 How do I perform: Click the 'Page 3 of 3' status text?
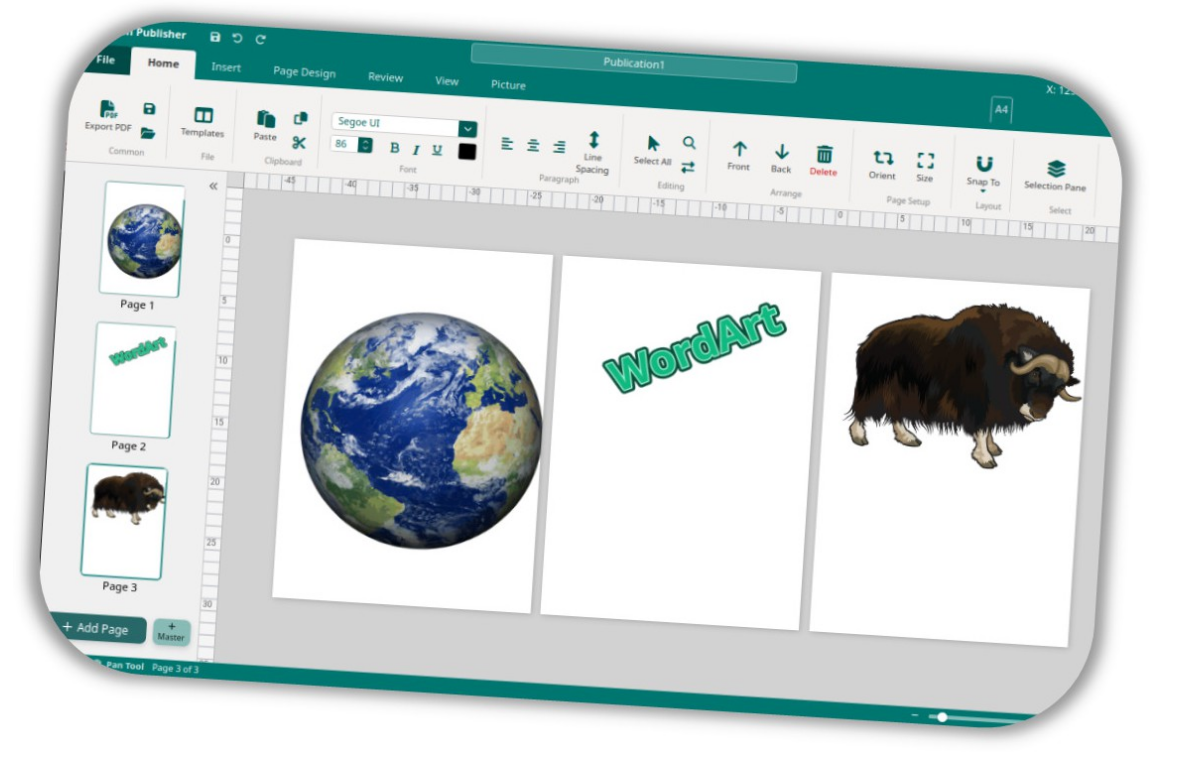pos(175,669)
